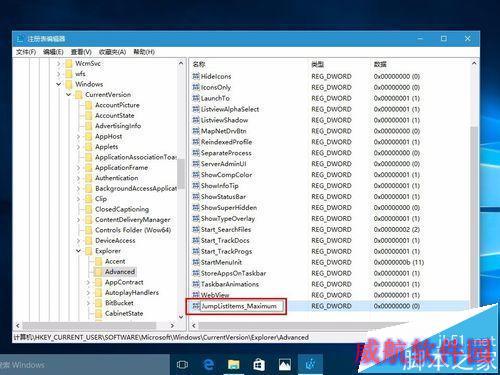The image size is (500, 375).
Task: Open the 帮助(H) menu
Action: click(144, 52)
